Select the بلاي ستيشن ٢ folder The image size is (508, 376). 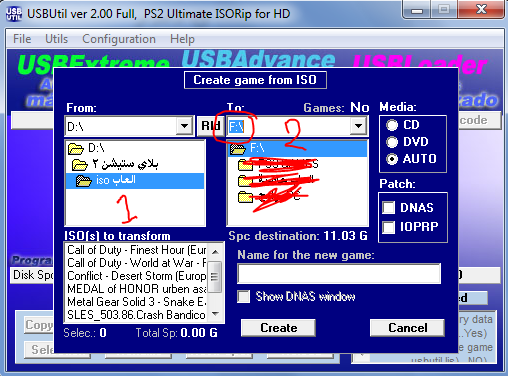point(115,164)
